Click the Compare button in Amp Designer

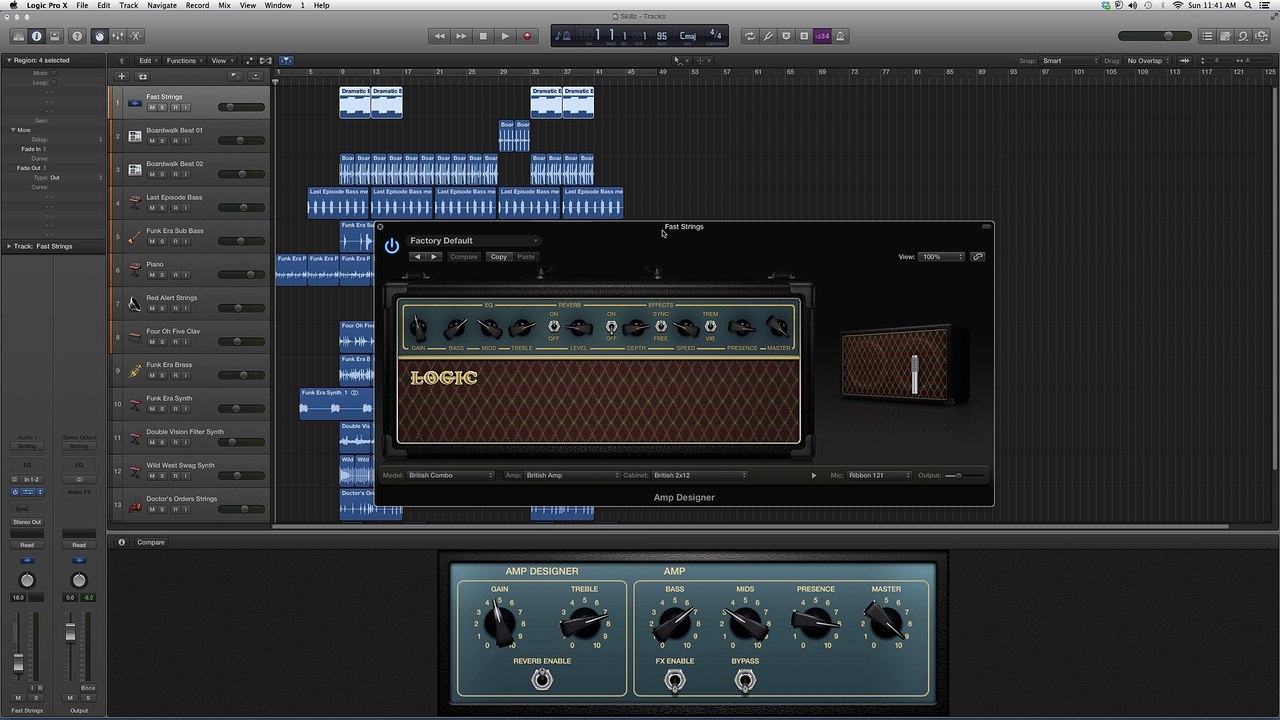click(x=464, y=257)
